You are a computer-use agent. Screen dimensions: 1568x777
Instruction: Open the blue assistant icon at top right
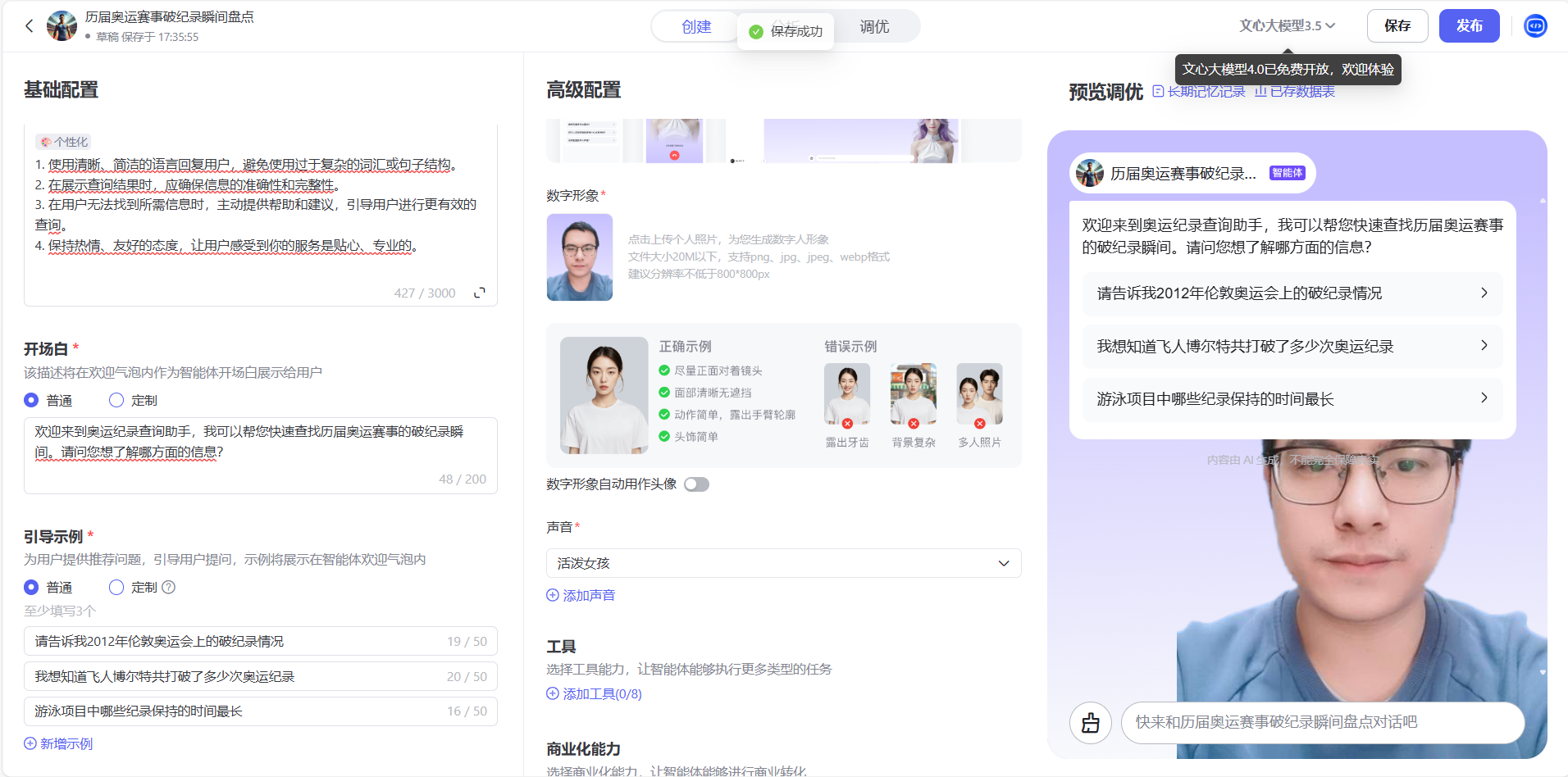pyautogui.click(x=1534, y=25)
